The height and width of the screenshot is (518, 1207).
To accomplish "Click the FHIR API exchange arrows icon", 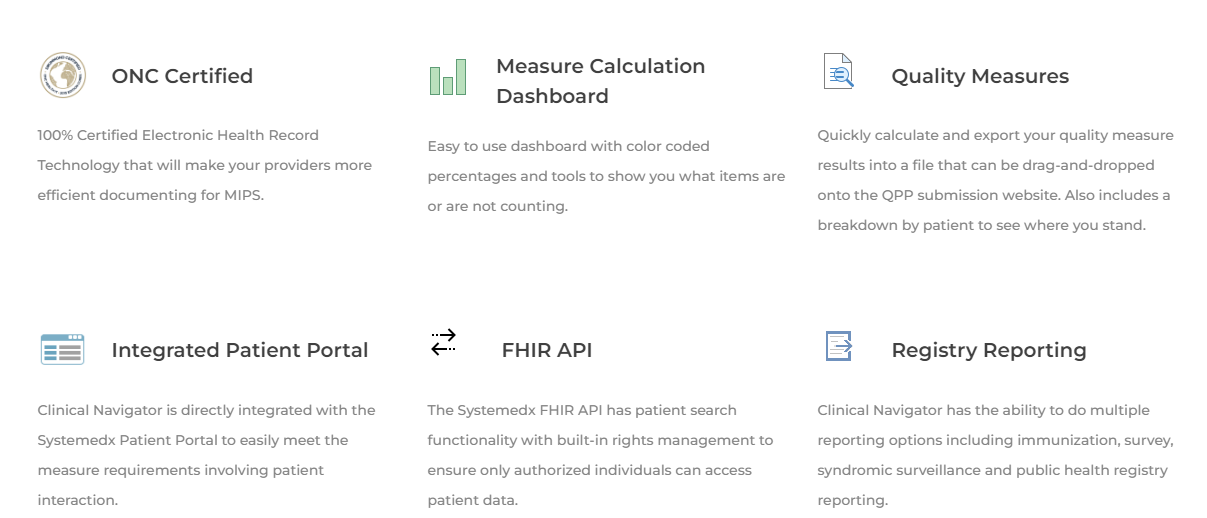I will click(443, 343).
